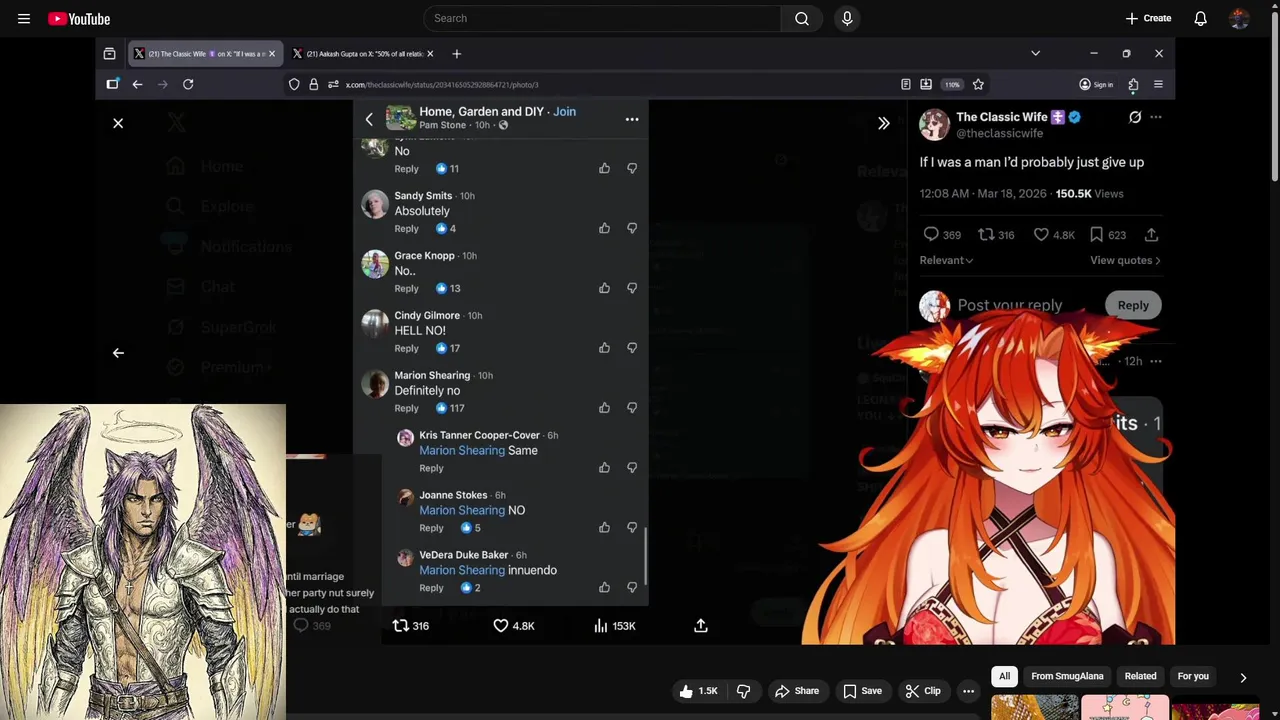Open the Grok icon on the tweet
The image size is (1280, 720).
coord(1135,118)
